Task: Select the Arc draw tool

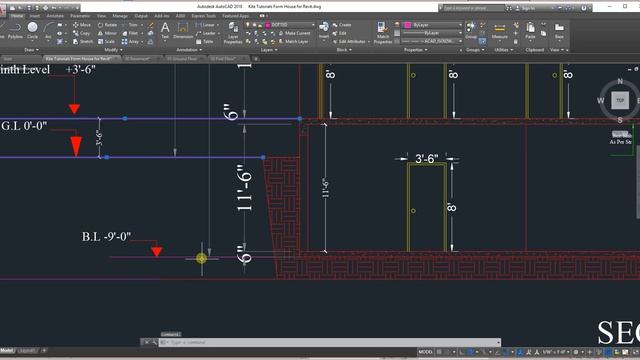Action: point(48,31)
